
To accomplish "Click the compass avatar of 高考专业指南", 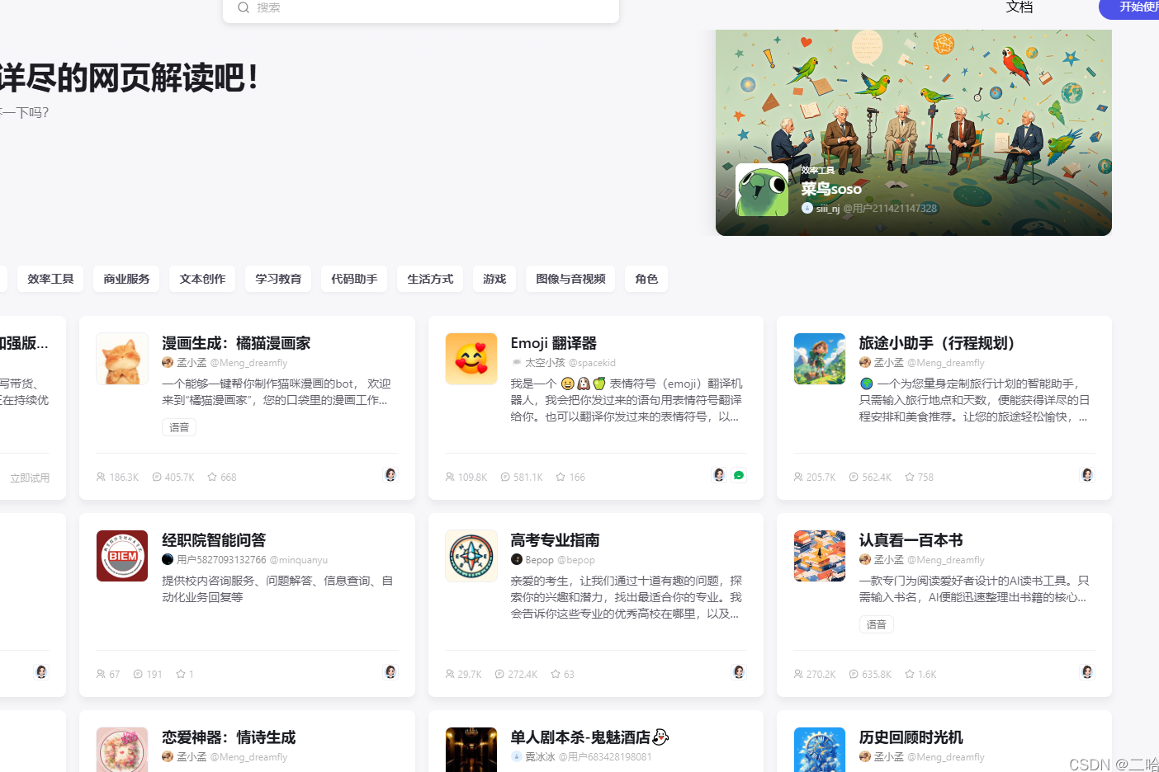I will (x=471, y=556).
